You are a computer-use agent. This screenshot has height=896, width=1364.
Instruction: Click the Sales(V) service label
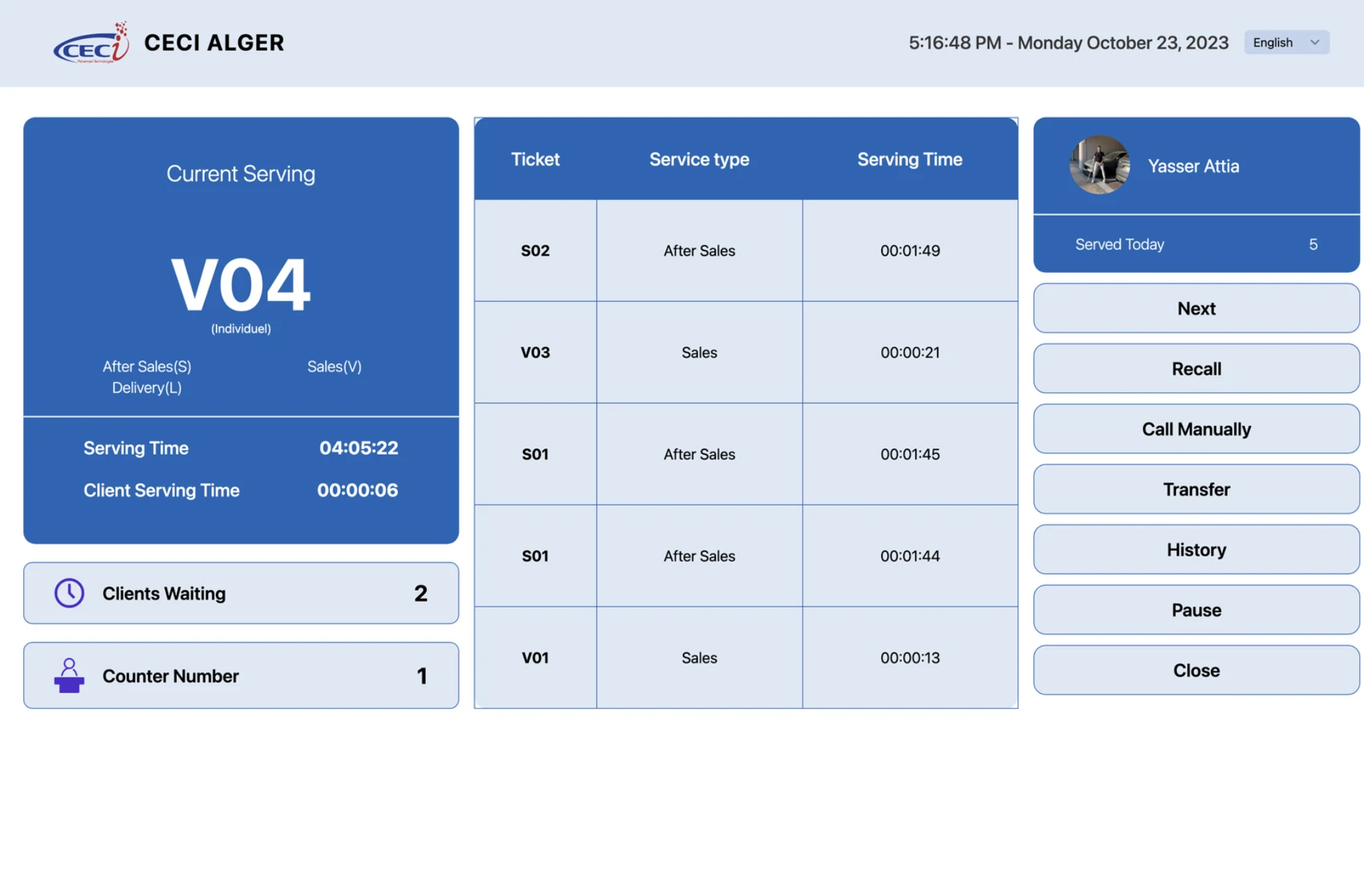[335, 367]
